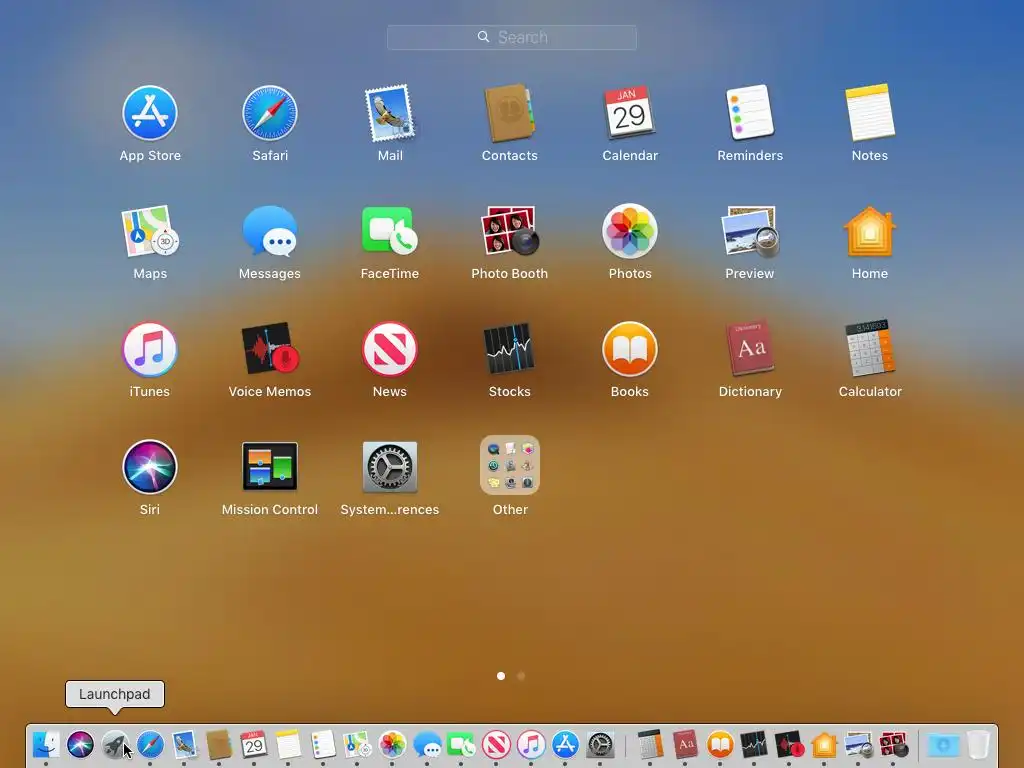The width and height of the screenshot is (1024, 768).
Task: Launch Photo Booth from the Launchpad grid
Action: [x=509, y=231]
